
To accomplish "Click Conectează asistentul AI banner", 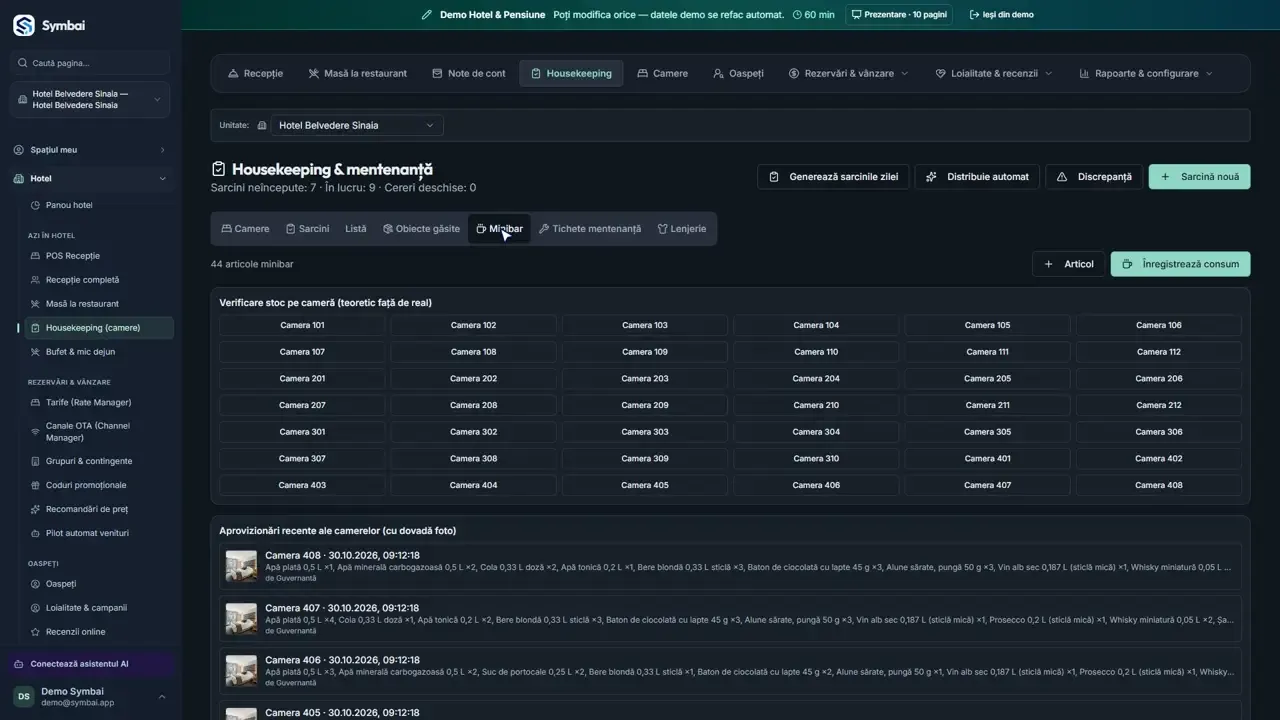I will (90, 664).
